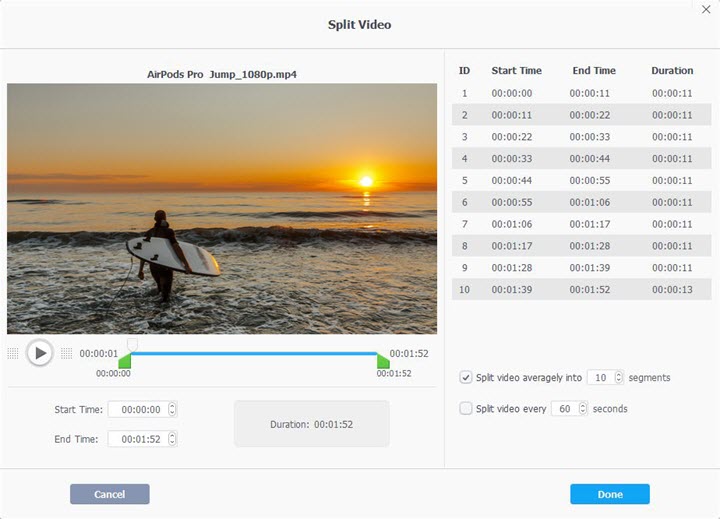The image size is (720, 519).
Task: Uncheck Split video averagely into segments
Action: tap(466, 378)
